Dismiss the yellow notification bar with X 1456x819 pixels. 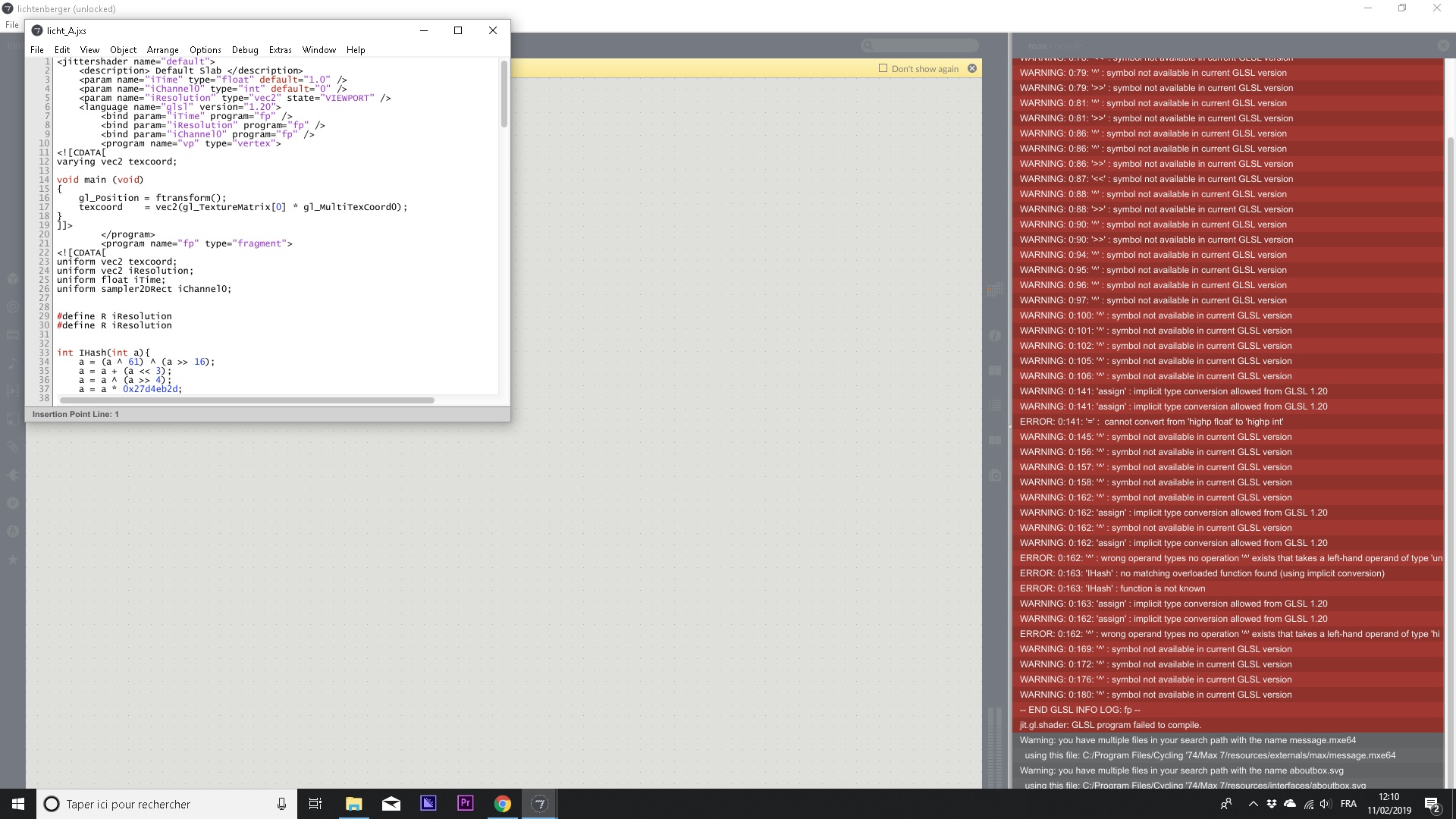click(972, 68)
